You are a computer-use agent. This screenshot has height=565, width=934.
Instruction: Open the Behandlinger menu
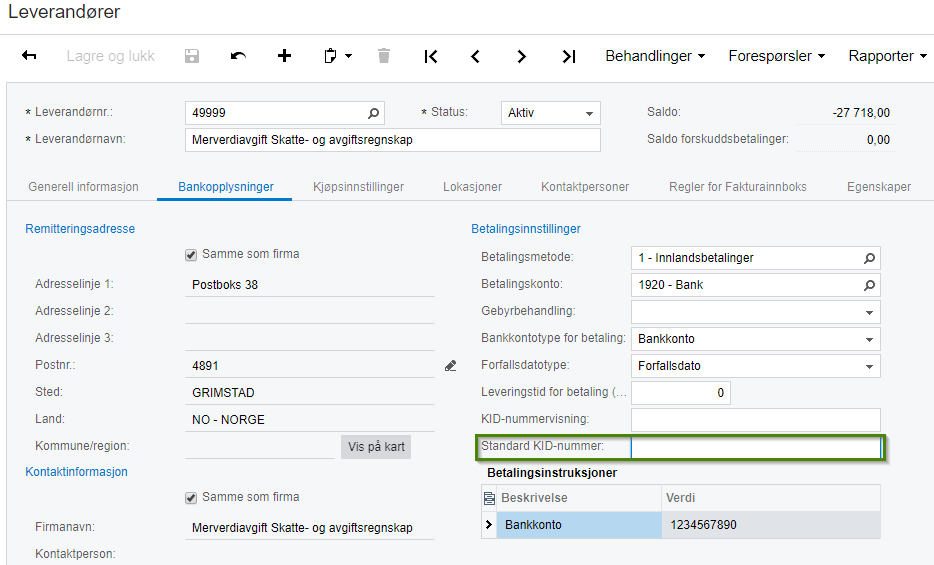pos(655,56)
